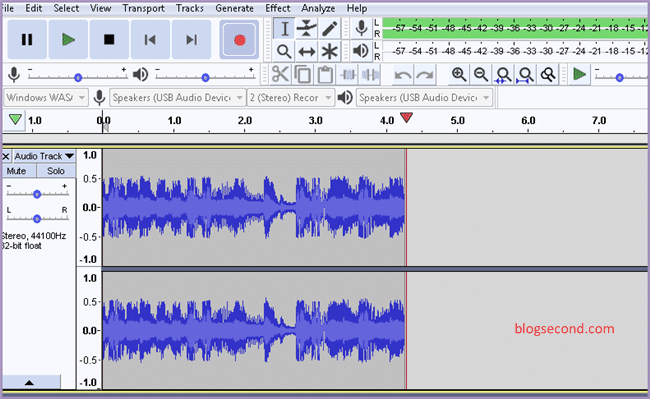
Task: Open the Tracks menu
Action: pos(189,8)
